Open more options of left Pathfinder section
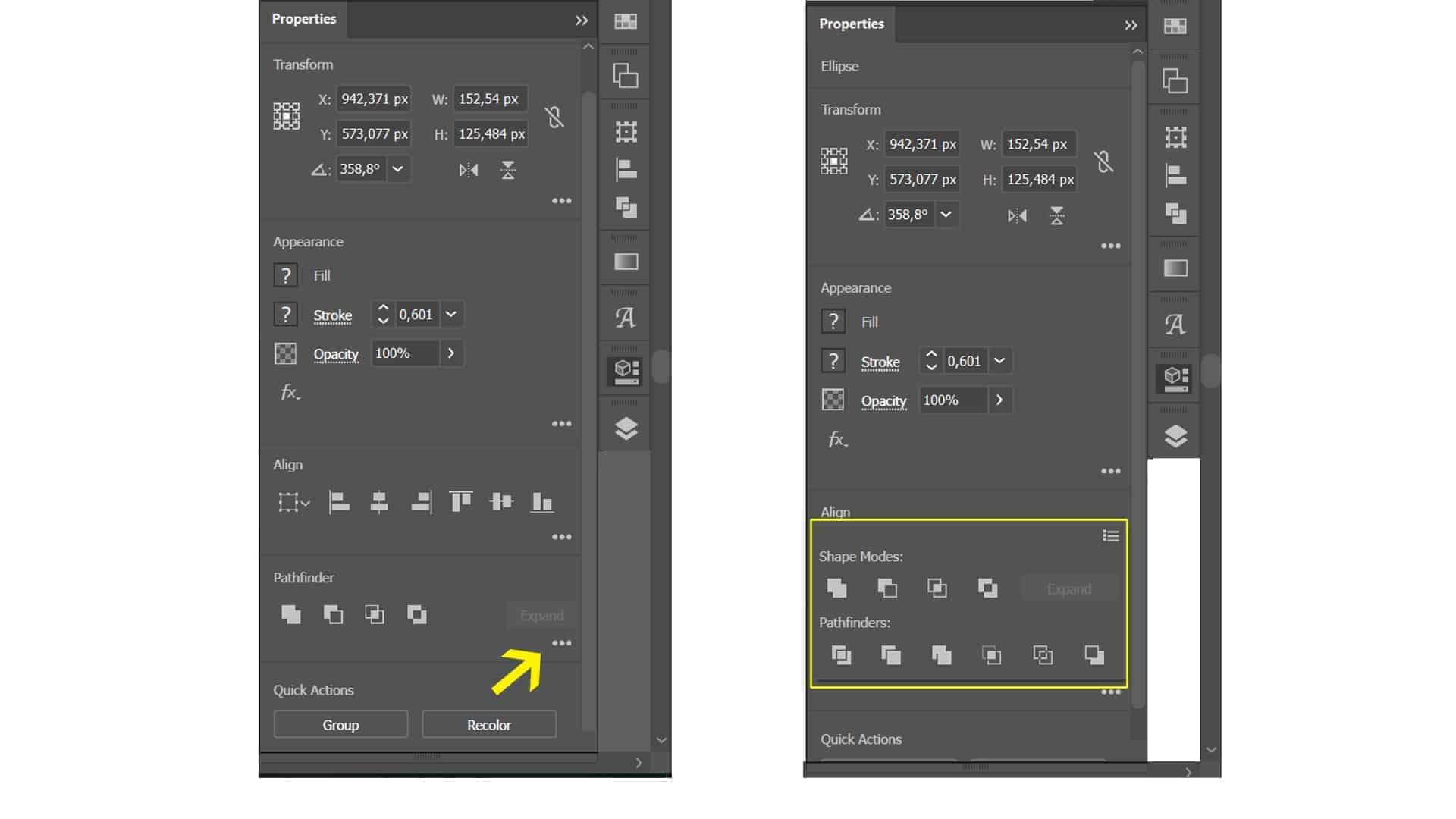The height and width of the screenshot is (819, 1456). (x=562, y=643)
